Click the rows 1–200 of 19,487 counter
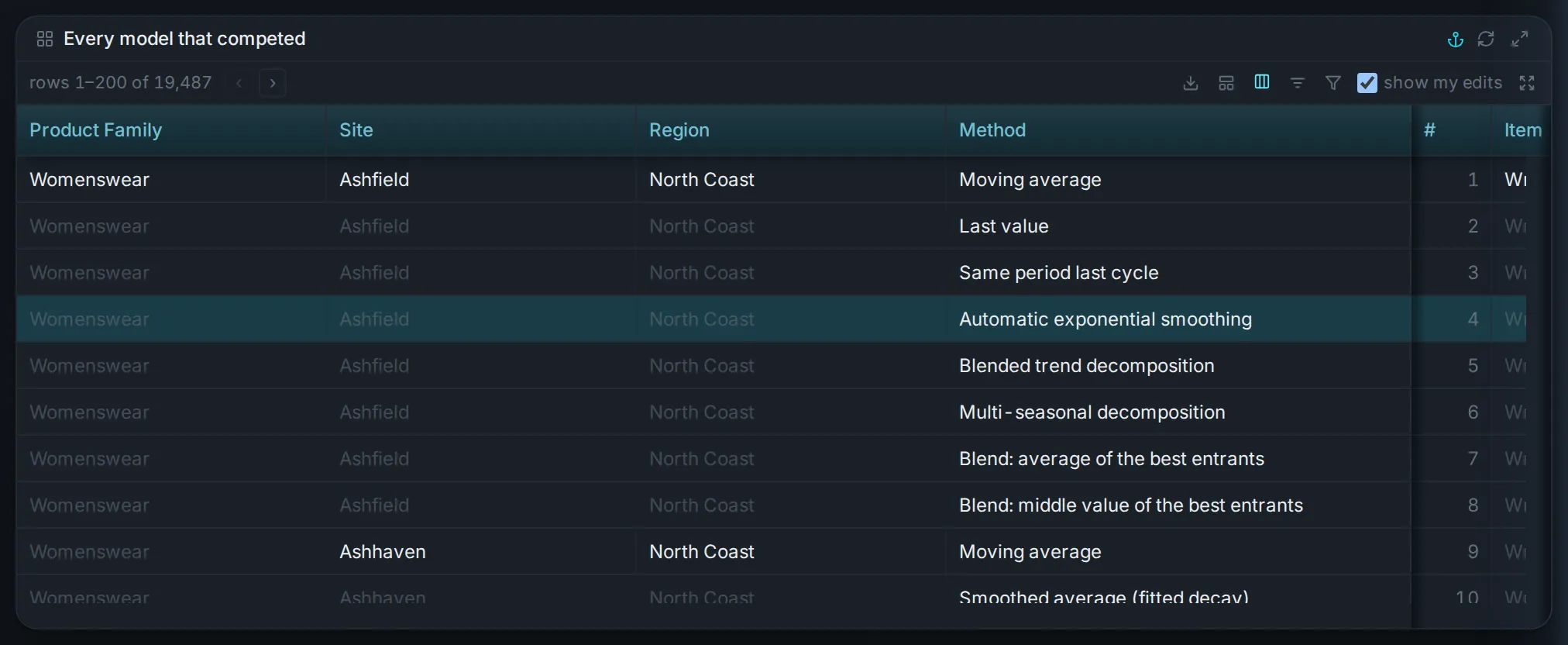Screen dimensions: 1568x645 120,83
